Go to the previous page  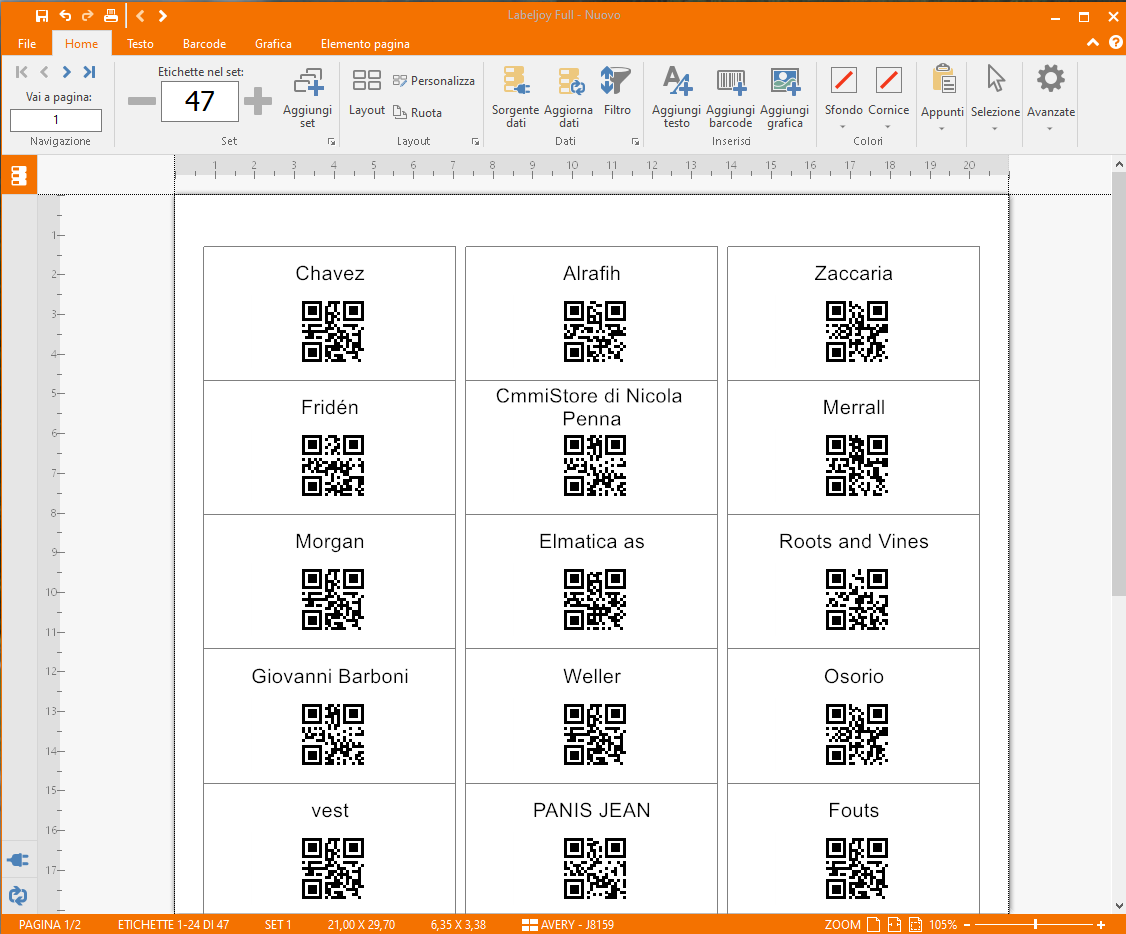pos(45,72)
